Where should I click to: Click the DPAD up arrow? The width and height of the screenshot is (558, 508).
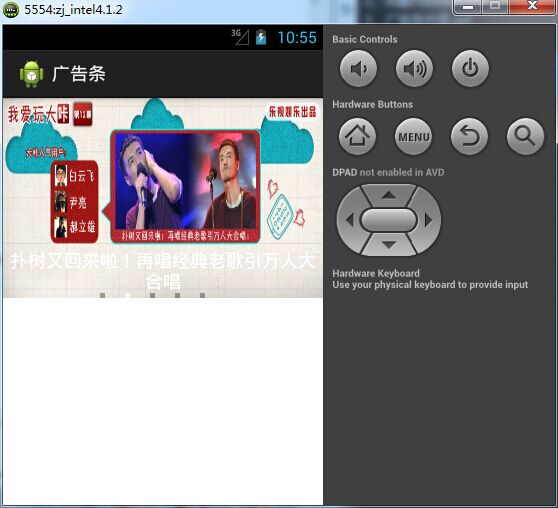(x=389, y=195)
